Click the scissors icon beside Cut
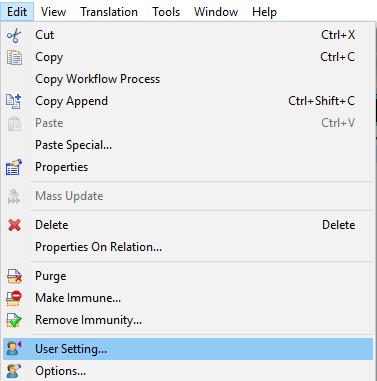The height and width of the screenshot is (381, 377). click(x=14, y=35)
